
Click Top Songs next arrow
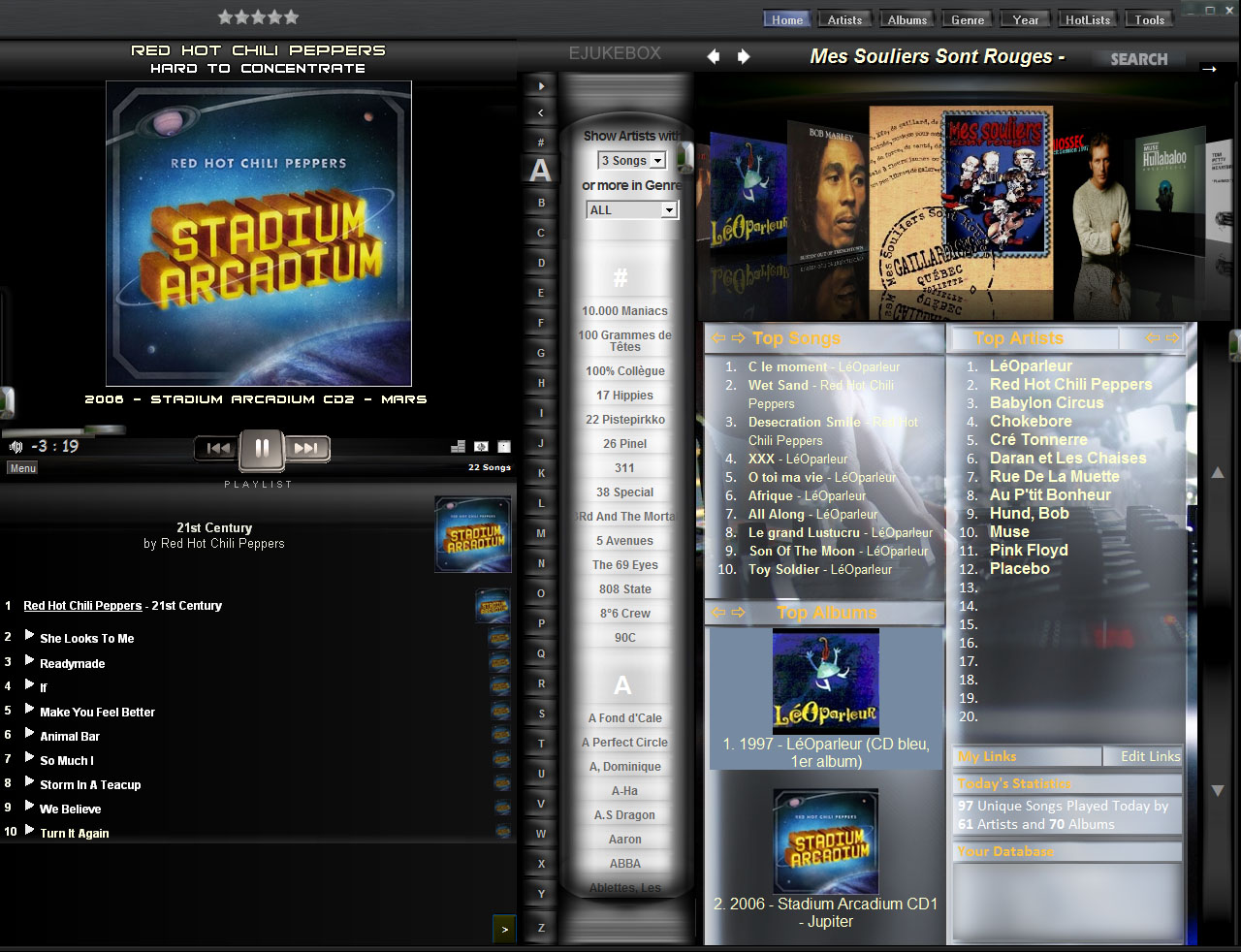tap(738, 338)
